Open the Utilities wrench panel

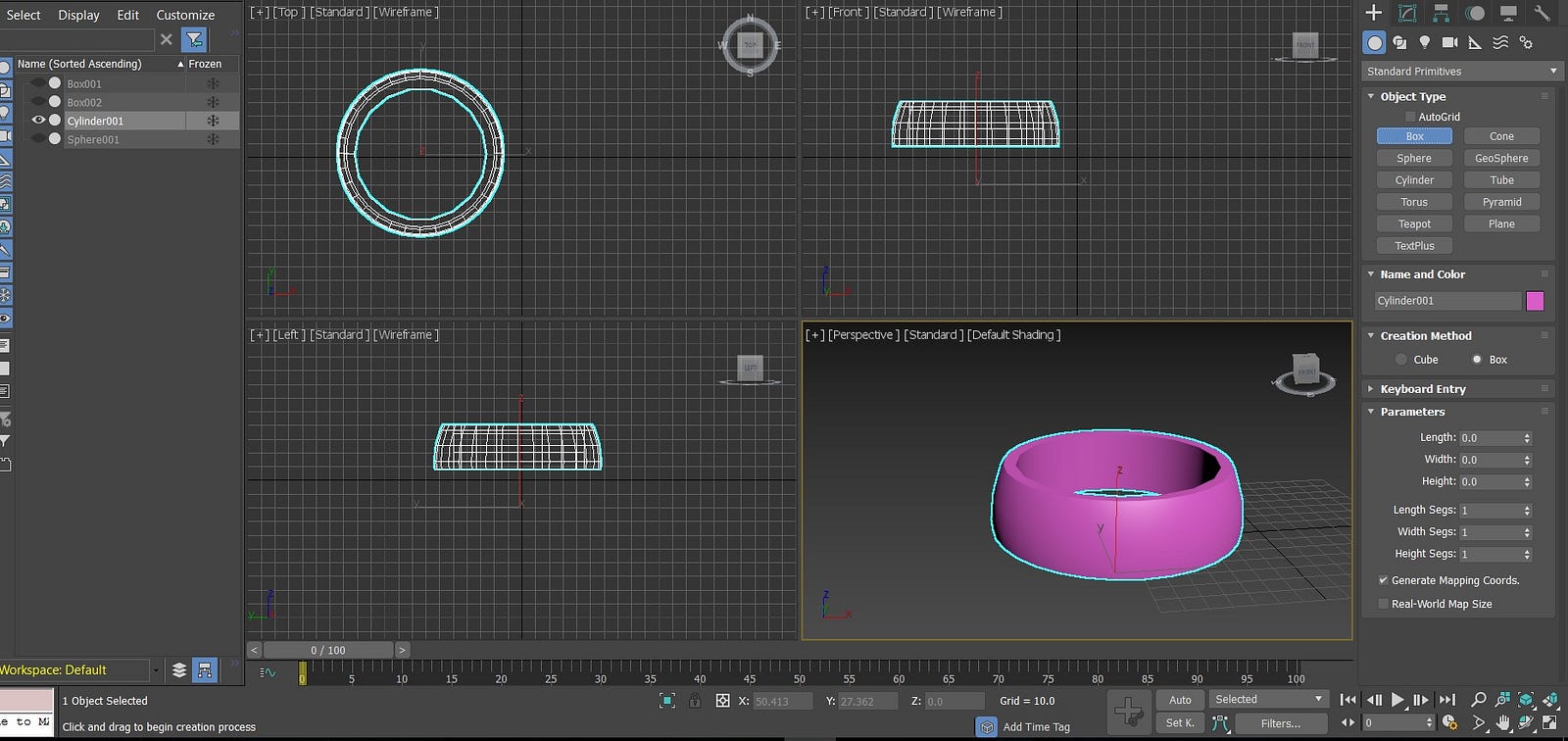pyautogui.click(x=1542, y=13)
